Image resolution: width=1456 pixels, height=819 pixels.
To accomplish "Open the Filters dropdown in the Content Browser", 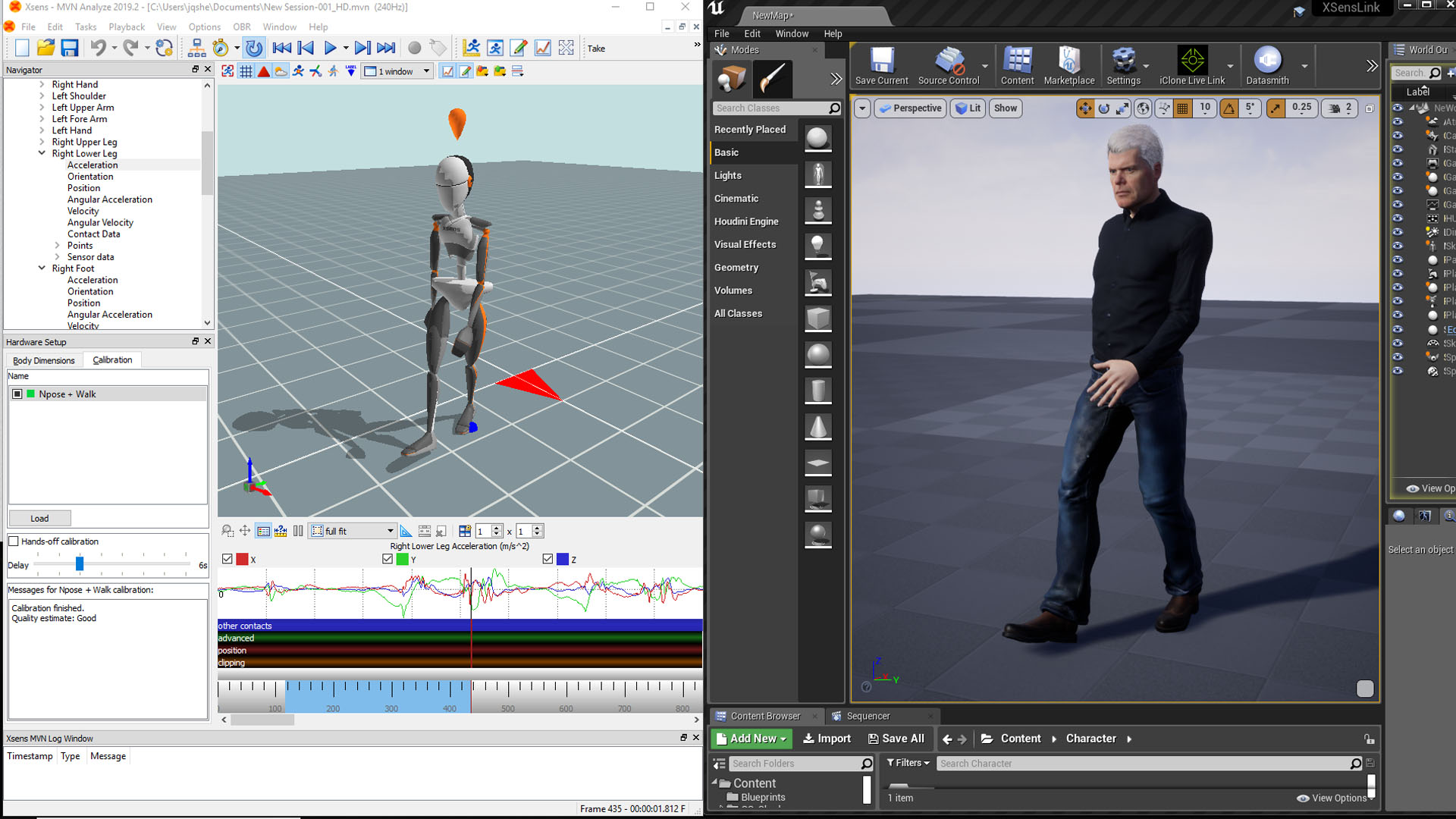I will (908, 763).
